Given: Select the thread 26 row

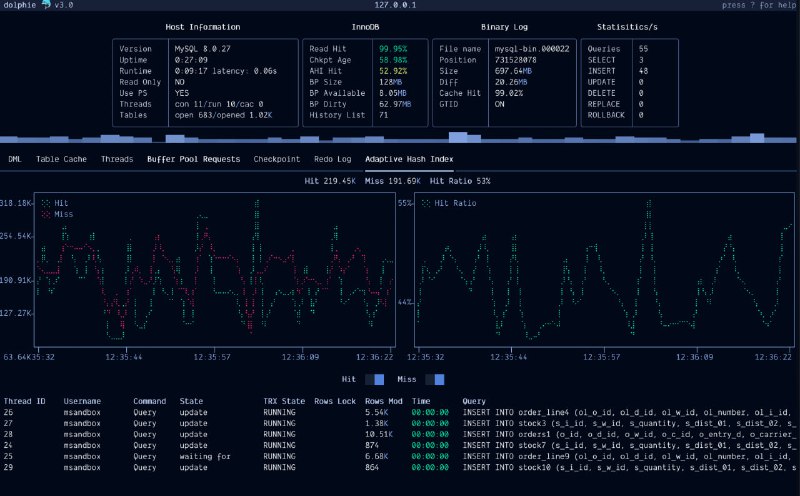Looking at the screenshot, I should point(400,412).
